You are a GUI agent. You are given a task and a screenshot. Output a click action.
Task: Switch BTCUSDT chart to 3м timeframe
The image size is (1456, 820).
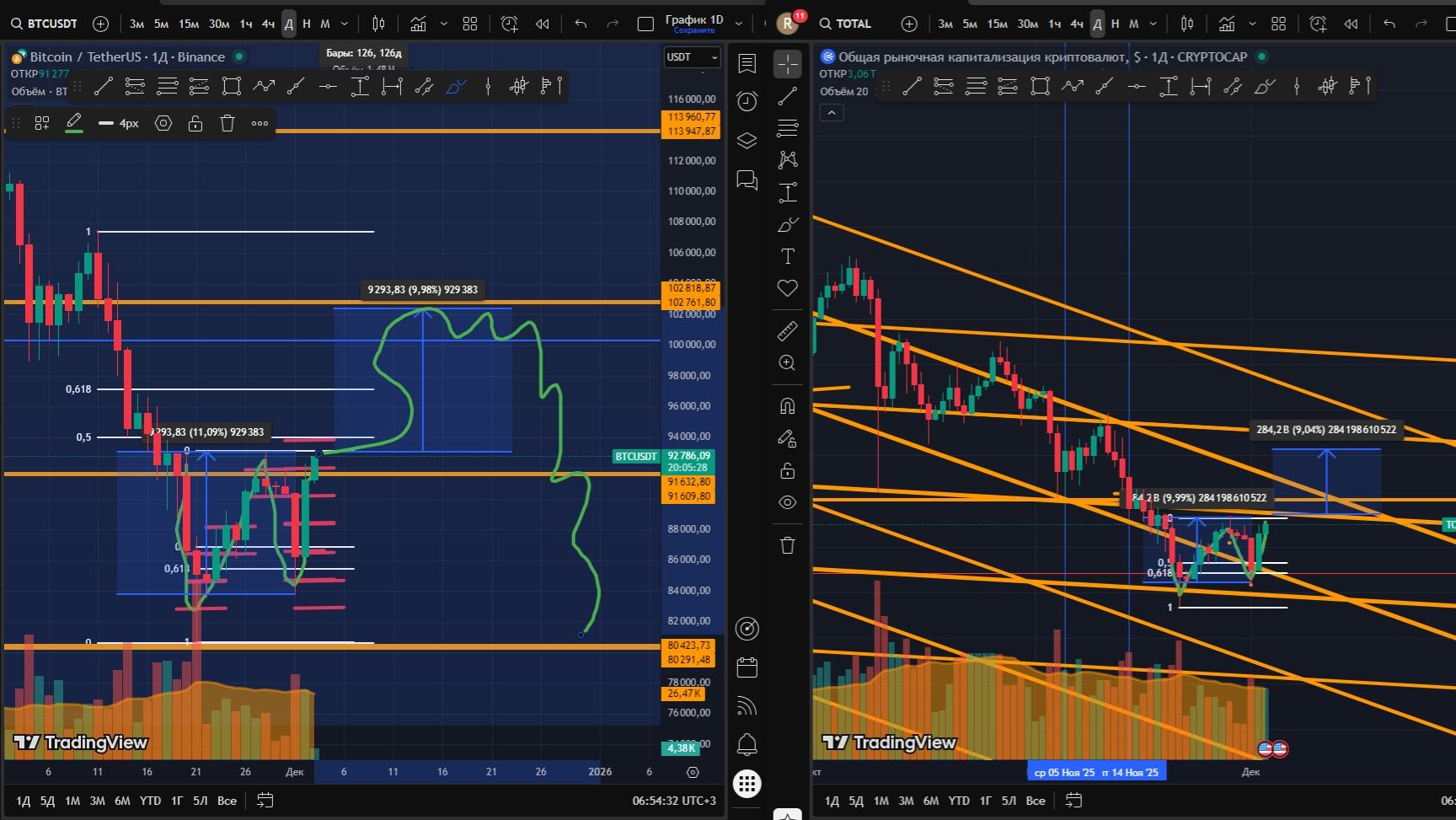136,24
